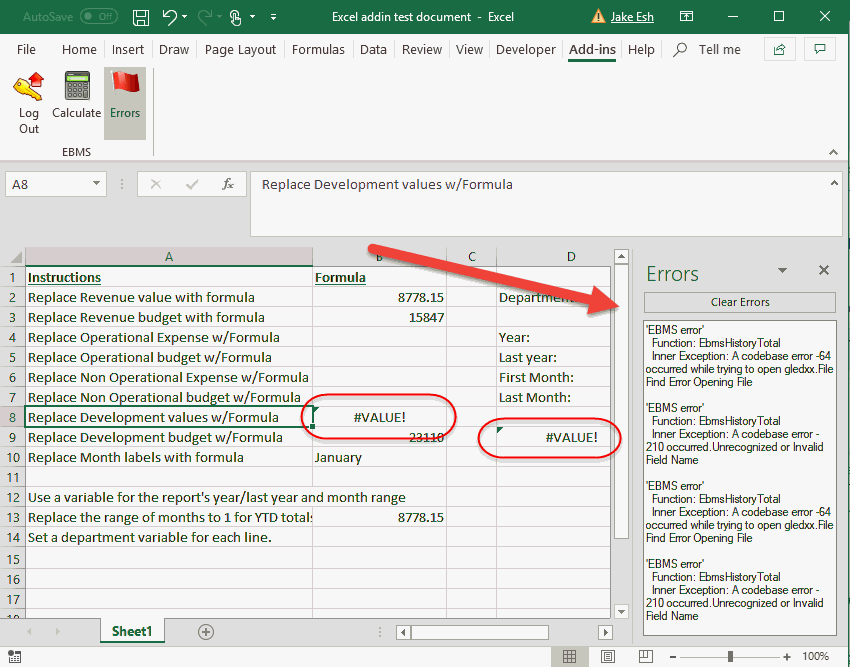Click the Insert Function fx icon
This screenshot has width=850, height=667.
(228, 184)
